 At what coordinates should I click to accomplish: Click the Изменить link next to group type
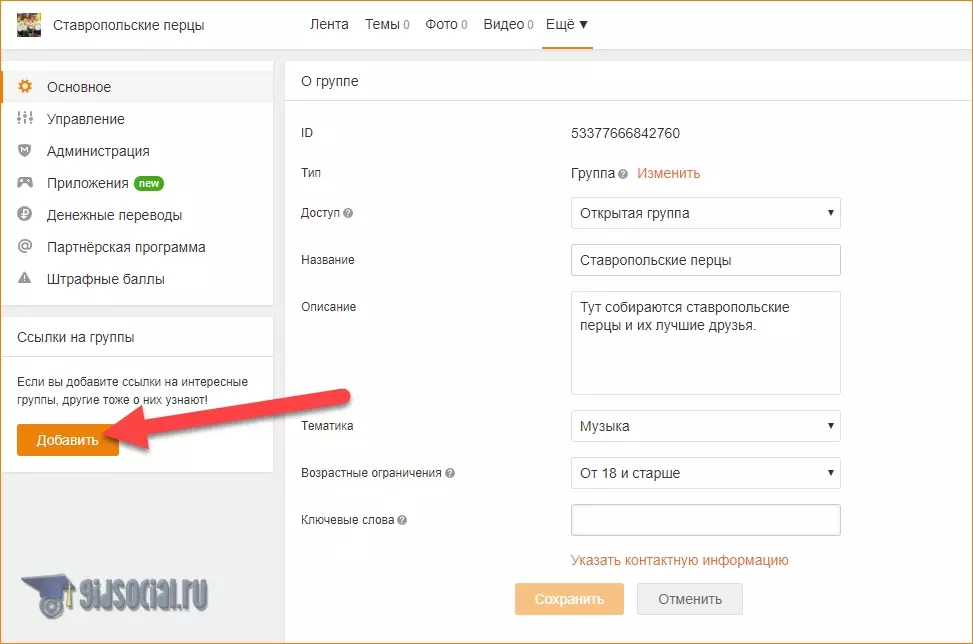tap(668, 173)
